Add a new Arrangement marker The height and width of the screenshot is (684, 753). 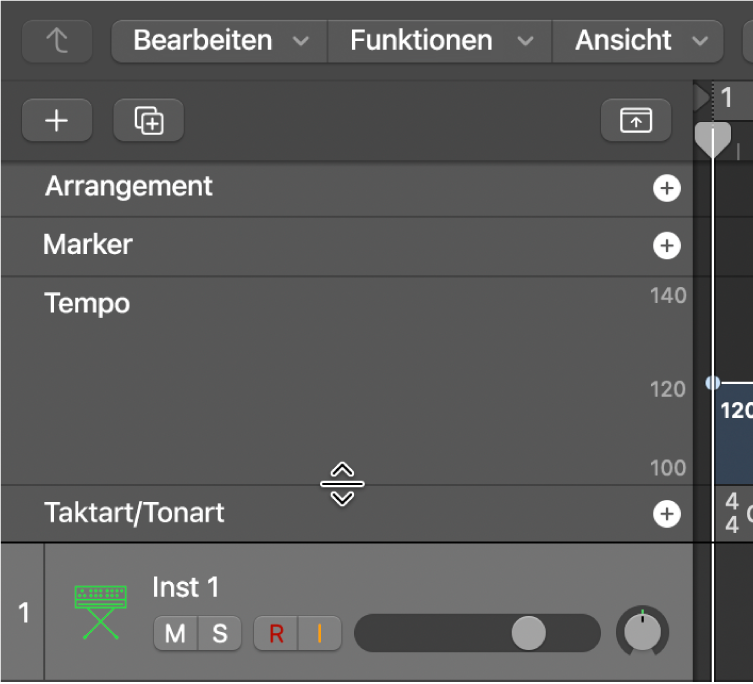coord(666,188)
